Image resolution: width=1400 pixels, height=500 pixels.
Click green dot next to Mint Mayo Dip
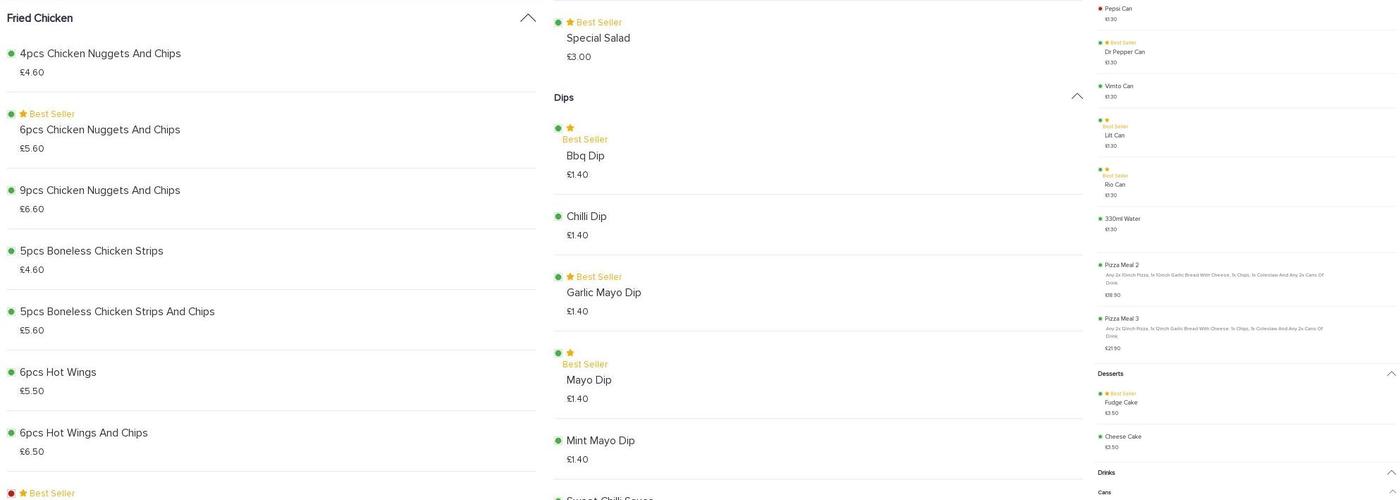coord(558,441)
